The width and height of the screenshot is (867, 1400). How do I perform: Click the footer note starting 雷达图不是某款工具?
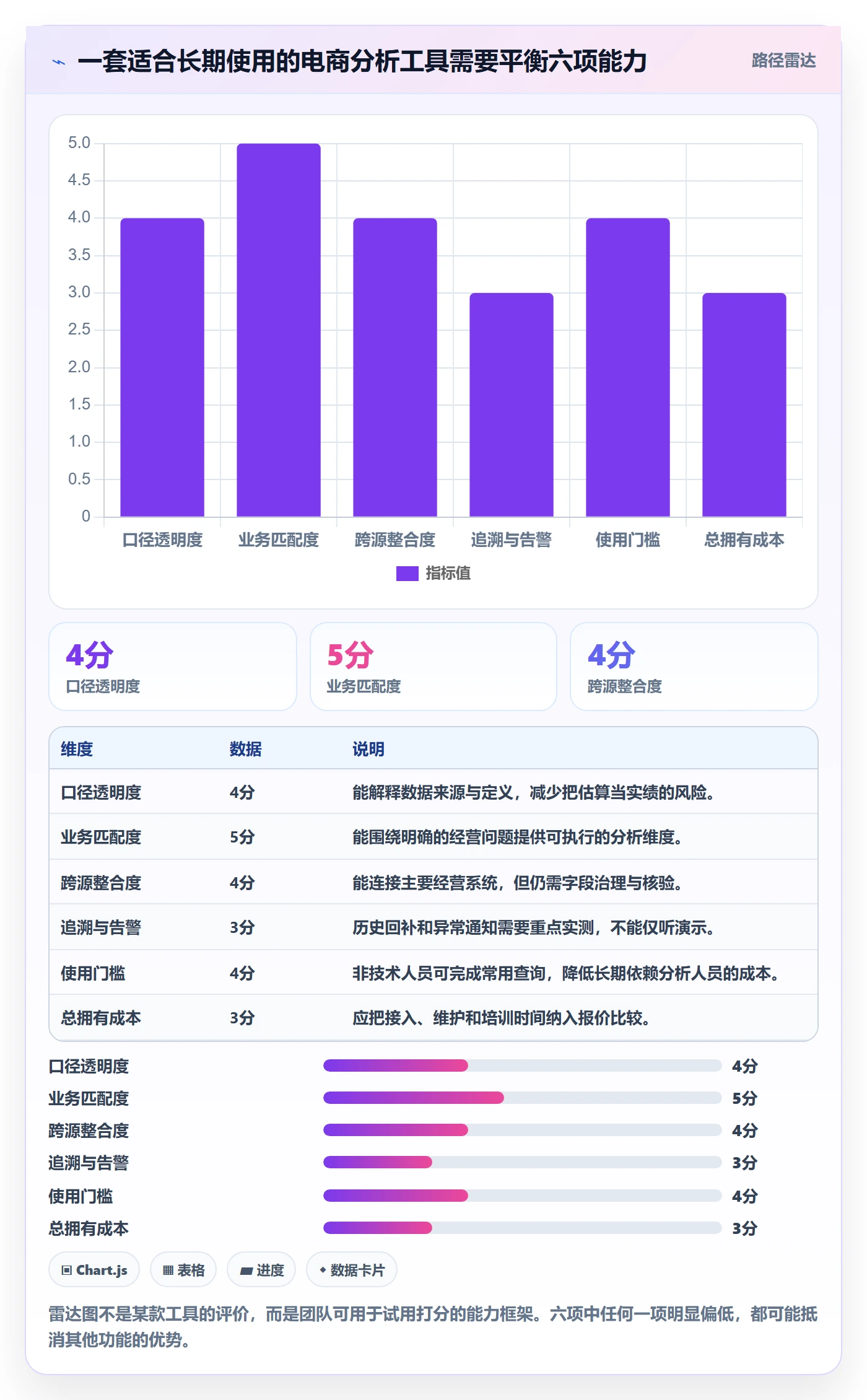(x=433, y=1326)
